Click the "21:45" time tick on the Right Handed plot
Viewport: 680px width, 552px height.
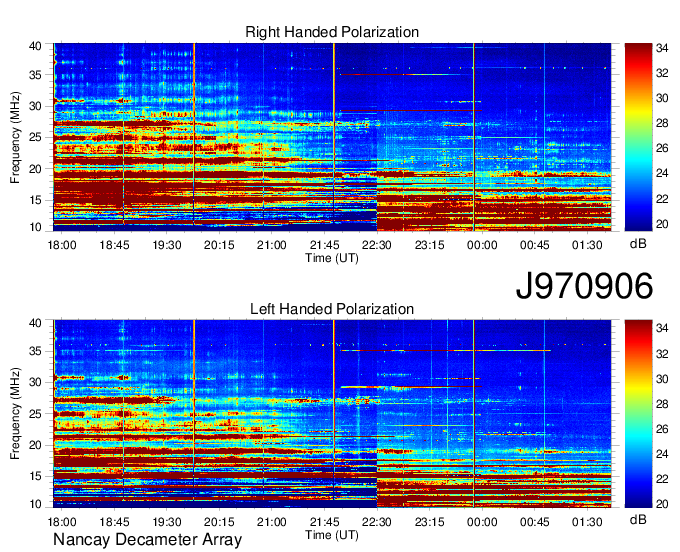(324, 245)
